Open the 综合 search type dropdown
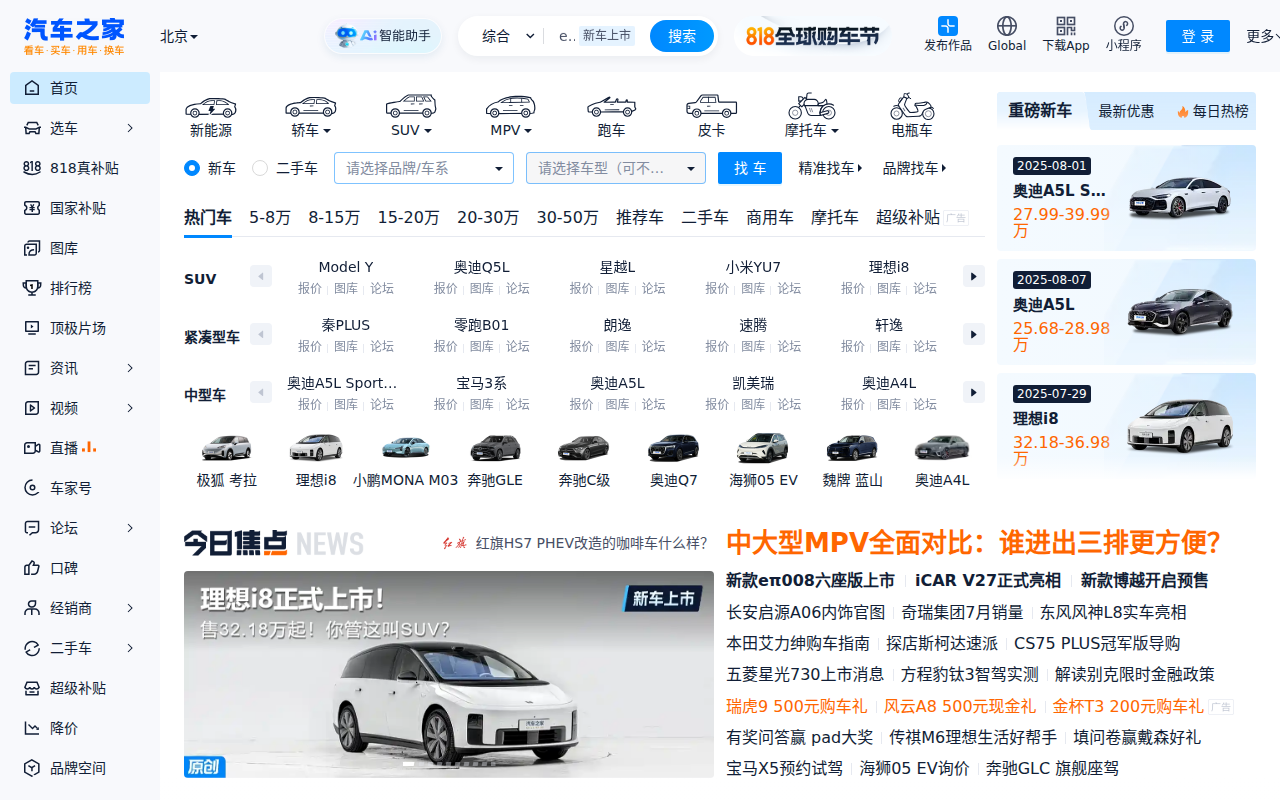The image size is (1280, 800). (x=508, y=36)
